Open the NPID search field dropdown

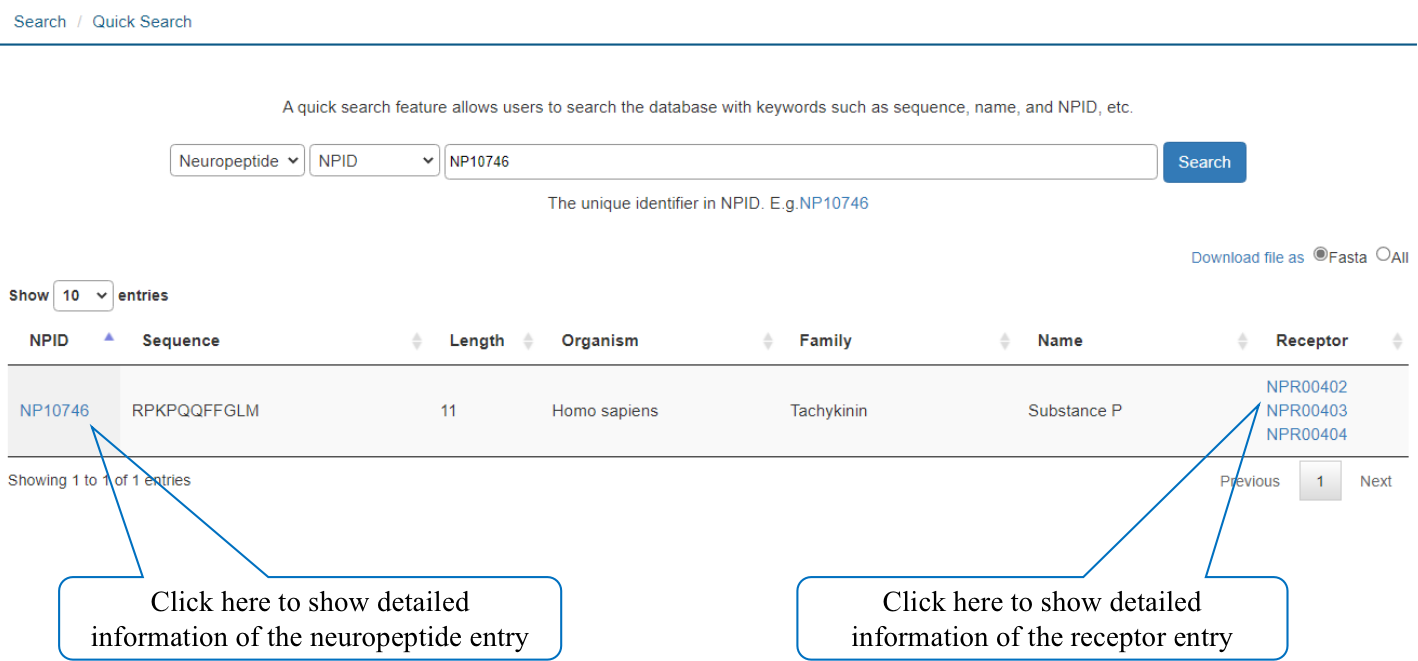click(x=374, y=161)
